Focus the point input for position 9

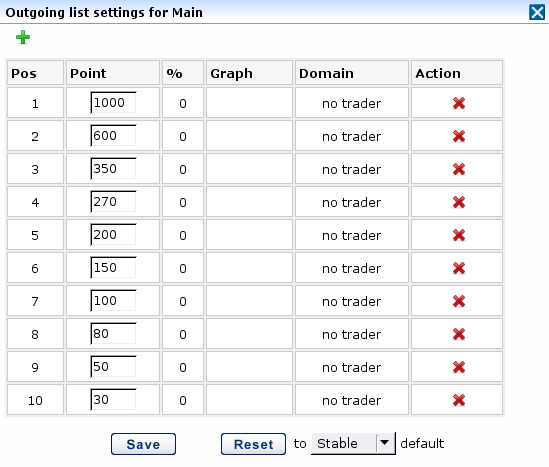(x=113, y=367)
